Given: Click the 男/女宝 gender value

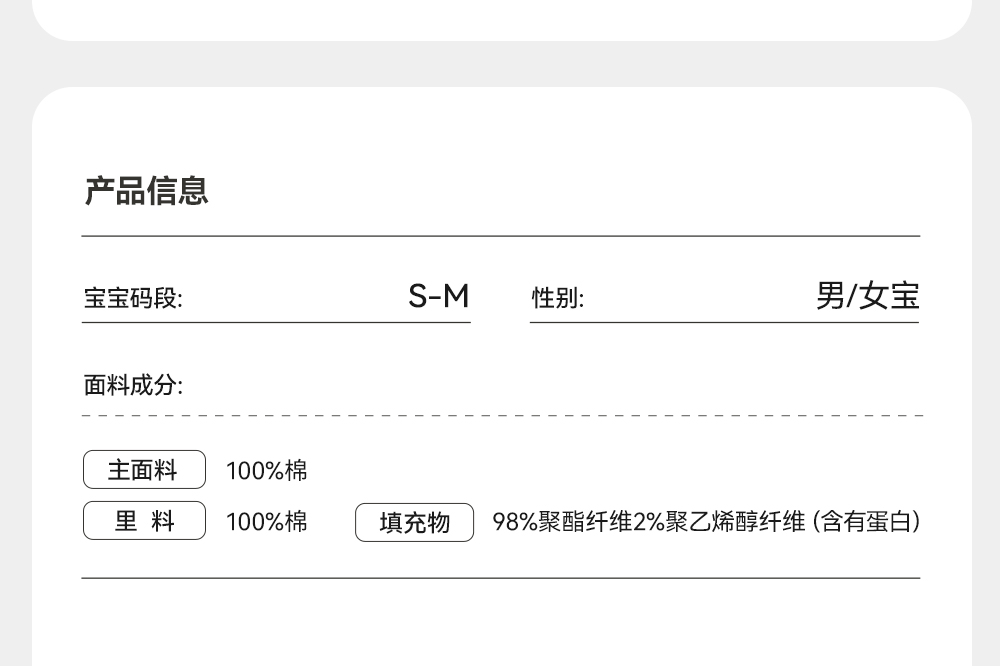Looking at the screenshot, I should click(x=867, y=297).
